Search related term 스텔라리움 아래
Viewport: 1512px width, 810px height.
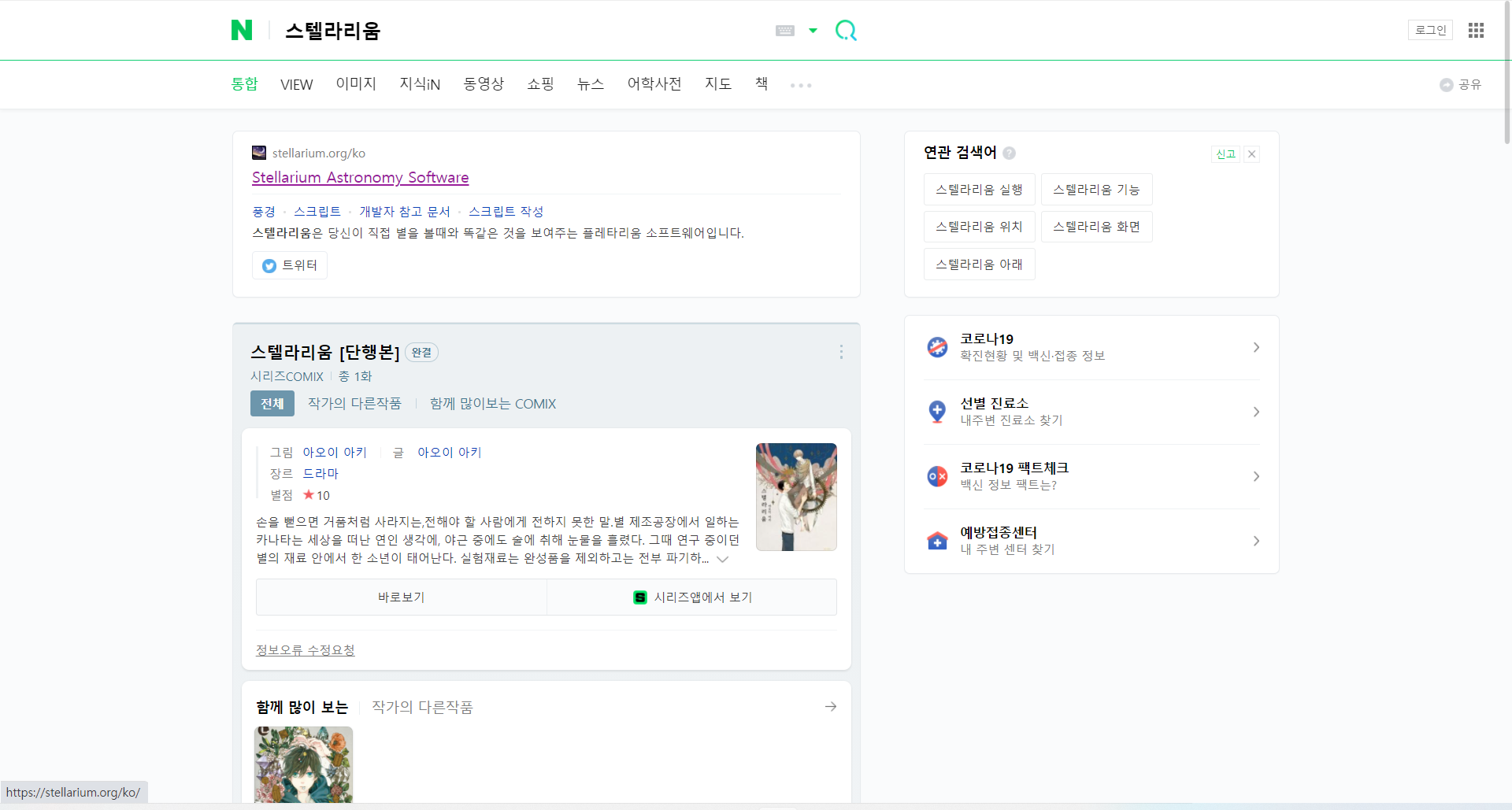[979, 264]
